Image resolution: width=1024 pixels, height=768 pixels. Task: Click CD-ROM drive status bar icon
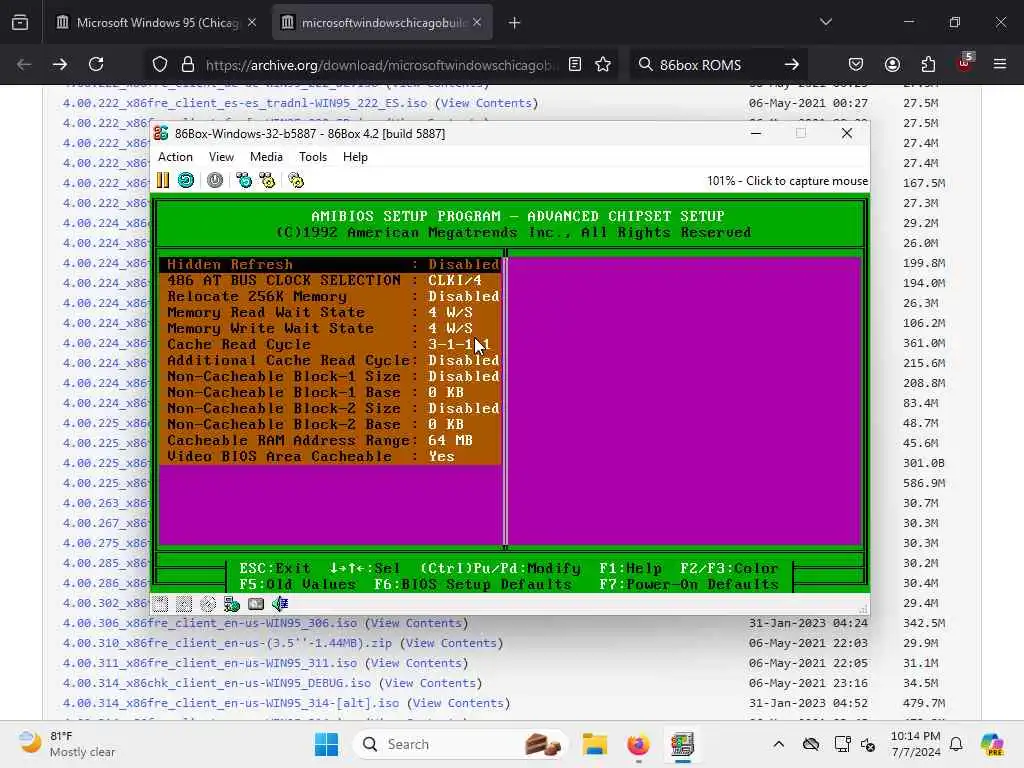click(208, 604)
